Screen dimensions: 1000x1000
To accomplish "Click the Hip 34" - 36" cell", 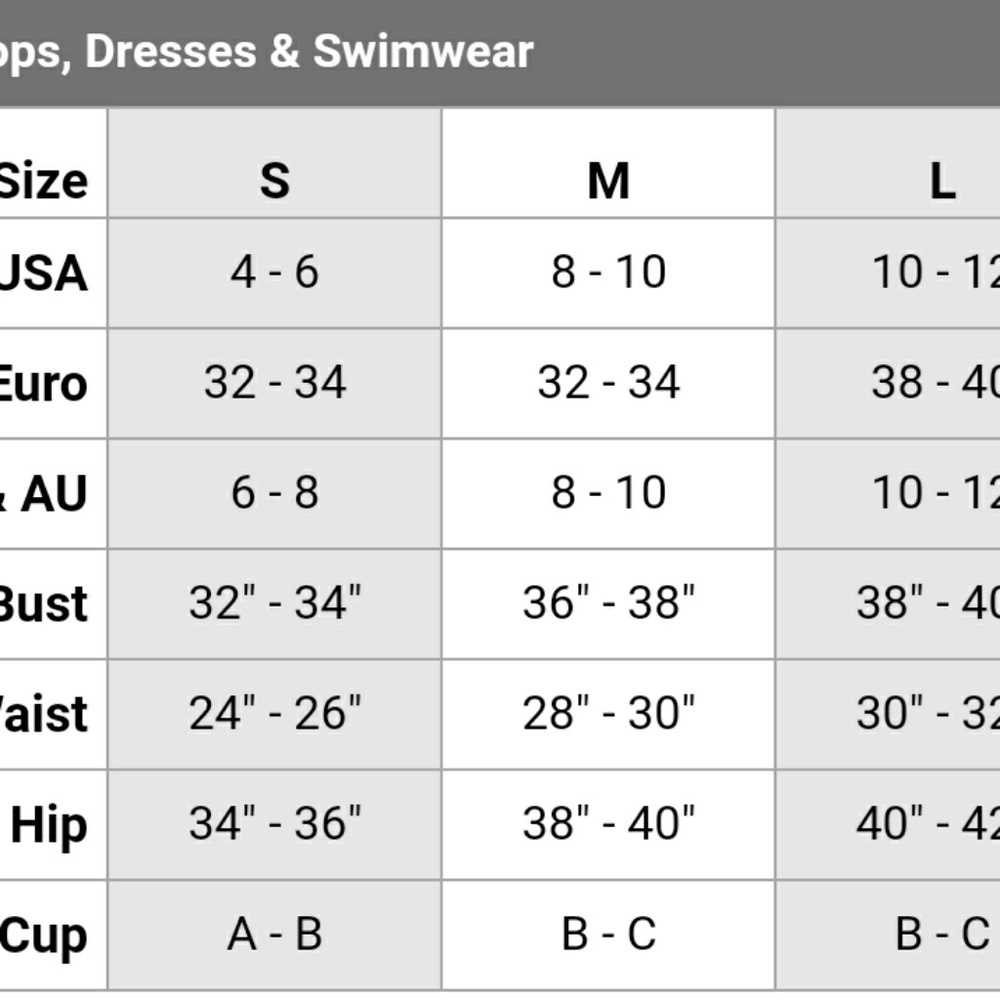I will click(275, 824).
